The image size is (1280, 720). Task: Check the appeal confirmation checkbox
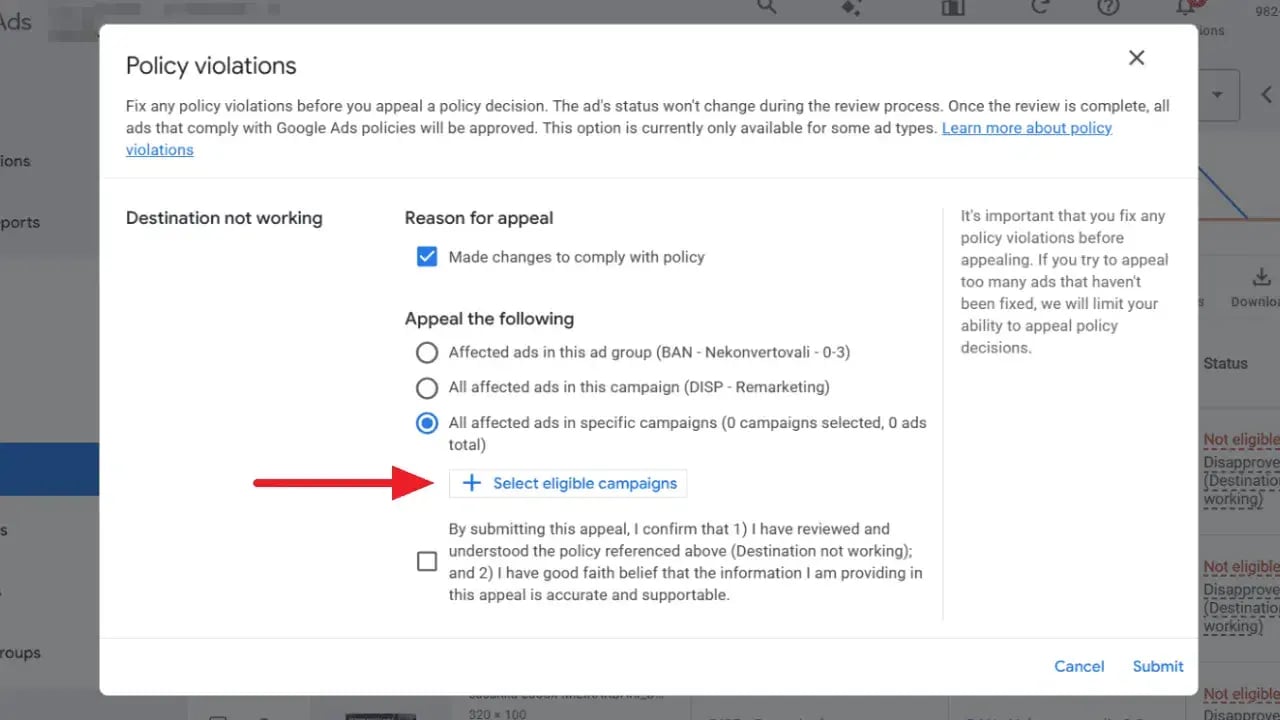[x=427, y=561]
